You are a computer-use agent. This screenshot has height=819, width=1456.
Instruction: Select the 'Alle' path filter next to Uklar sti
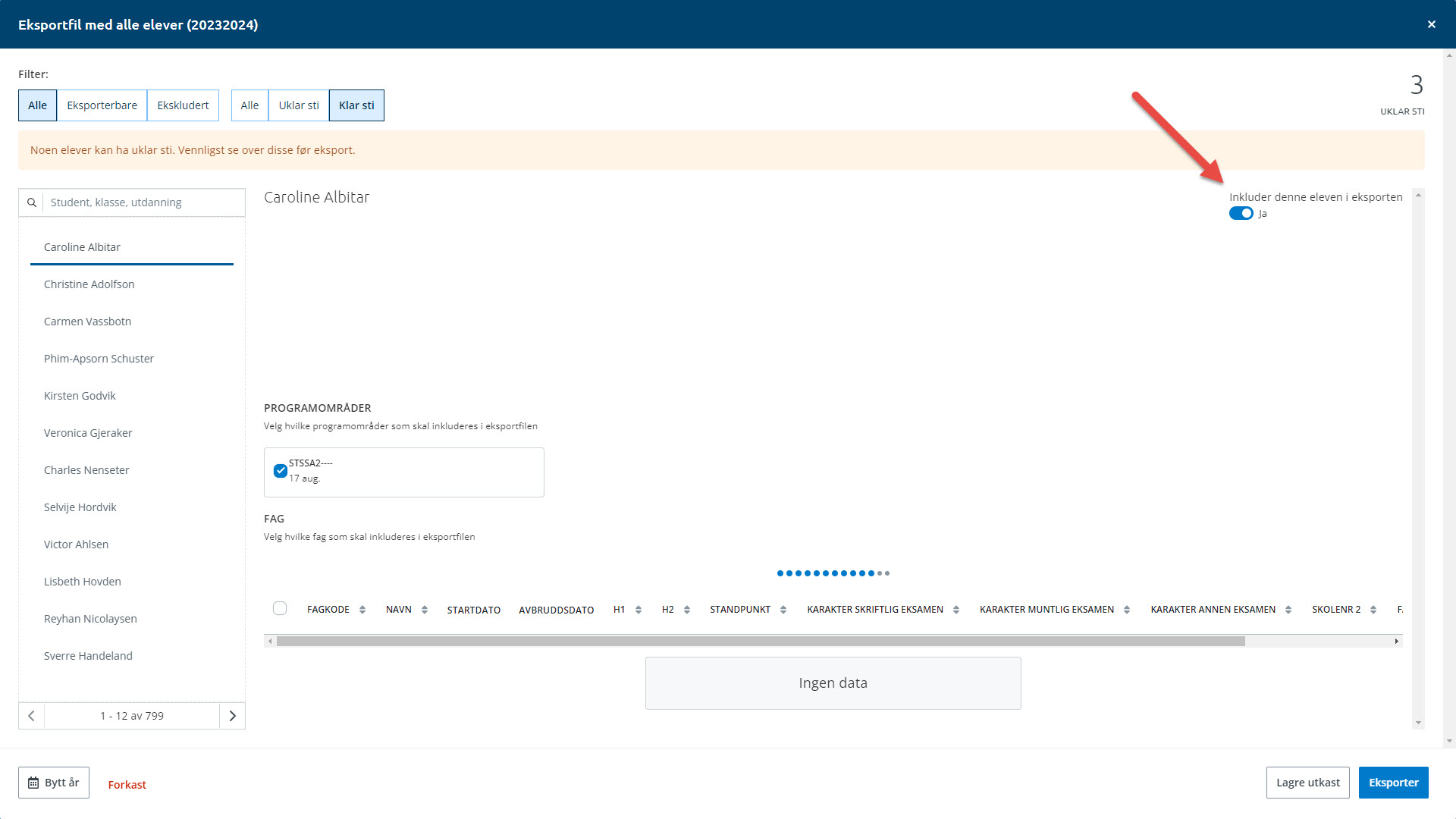249,105
